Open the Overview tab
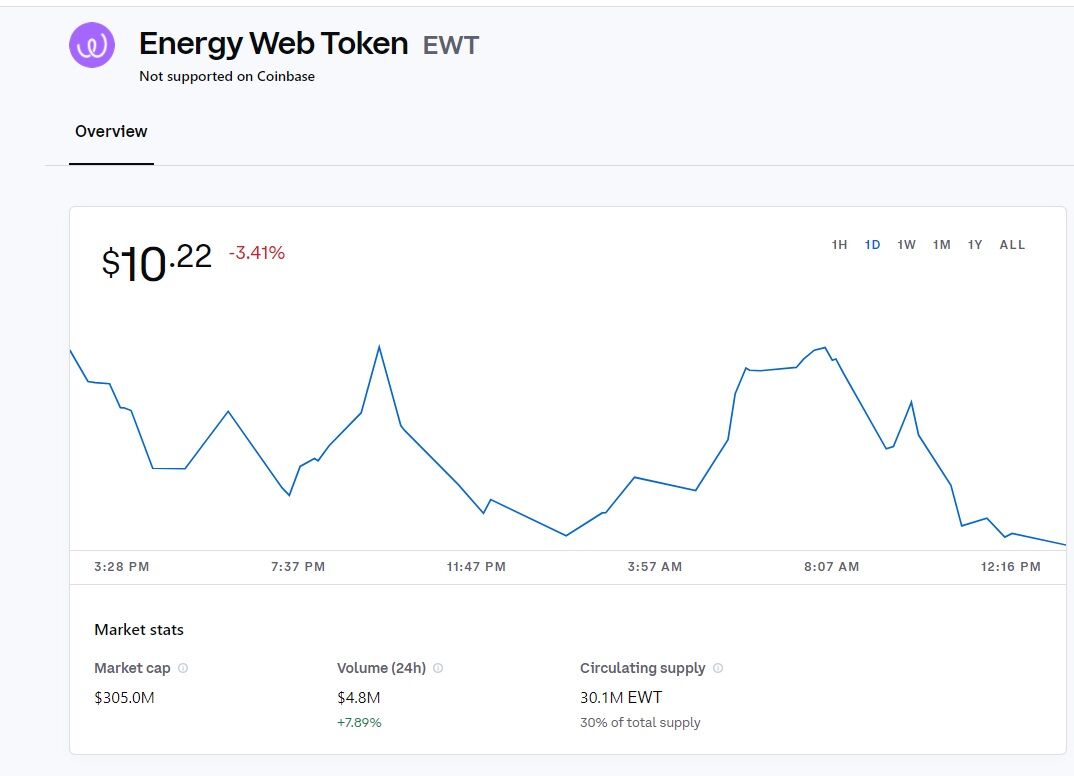 click(111, 132)
